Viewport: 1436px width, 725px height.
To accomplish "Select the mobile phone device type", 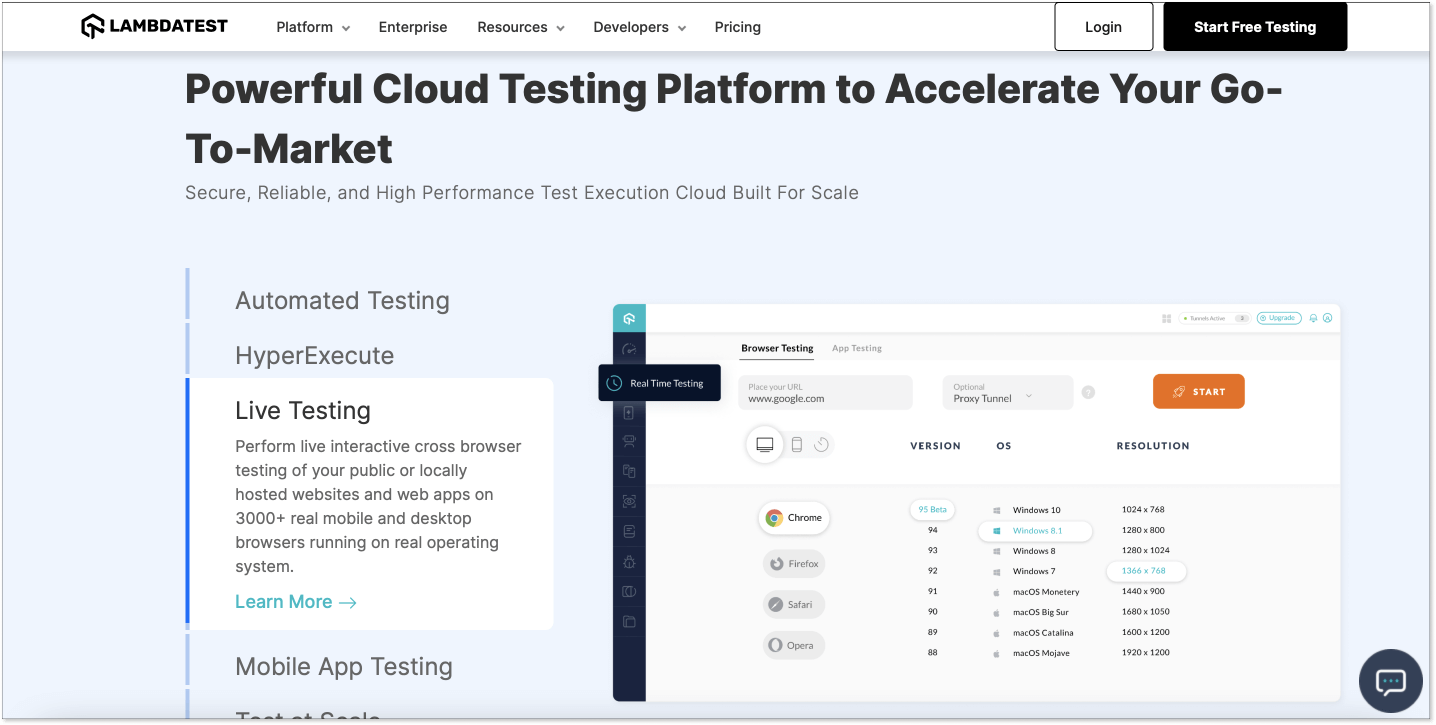I will (x=797, y=445).
